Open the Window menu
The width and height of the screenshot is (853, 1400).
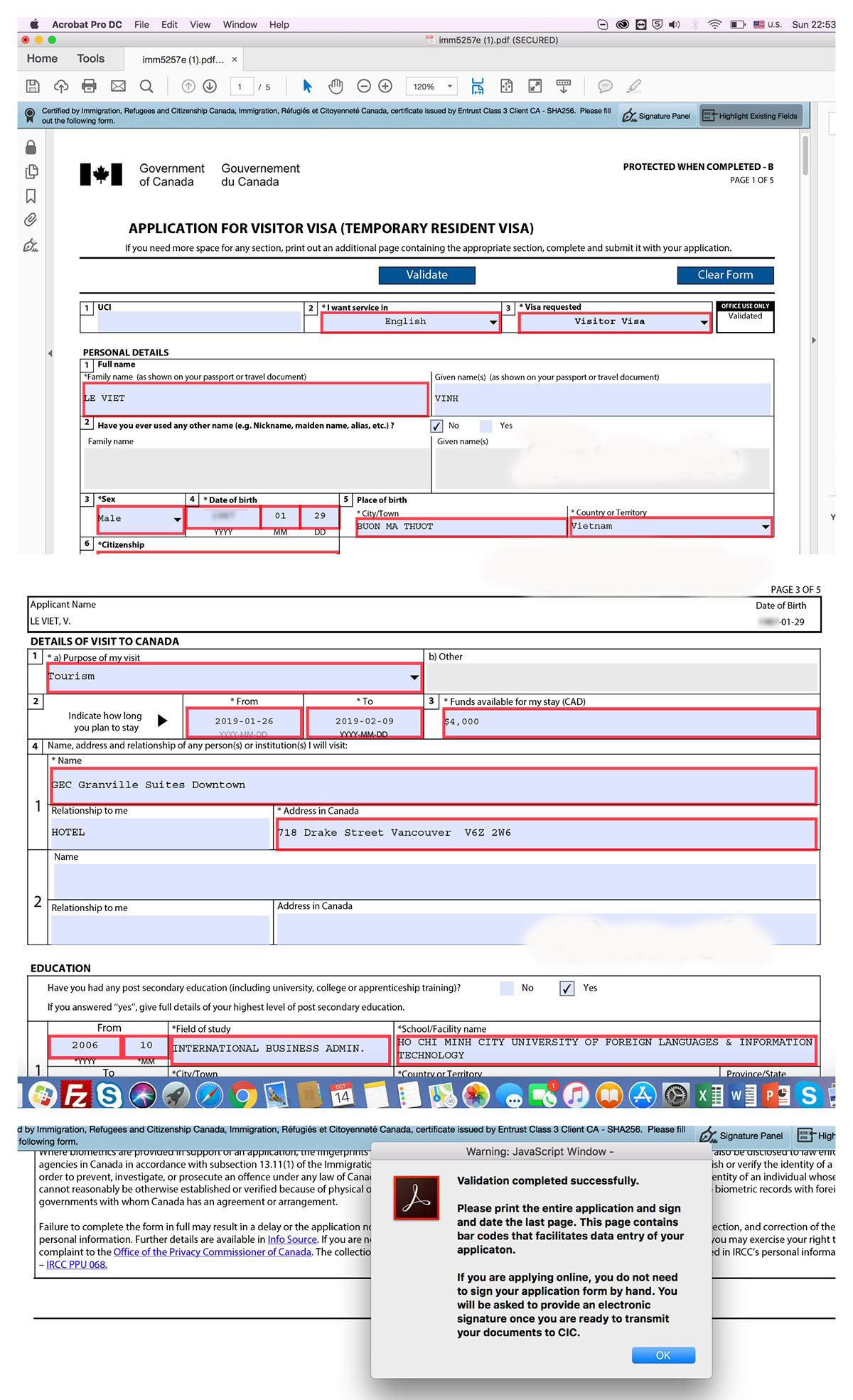(x=240, y=24)
